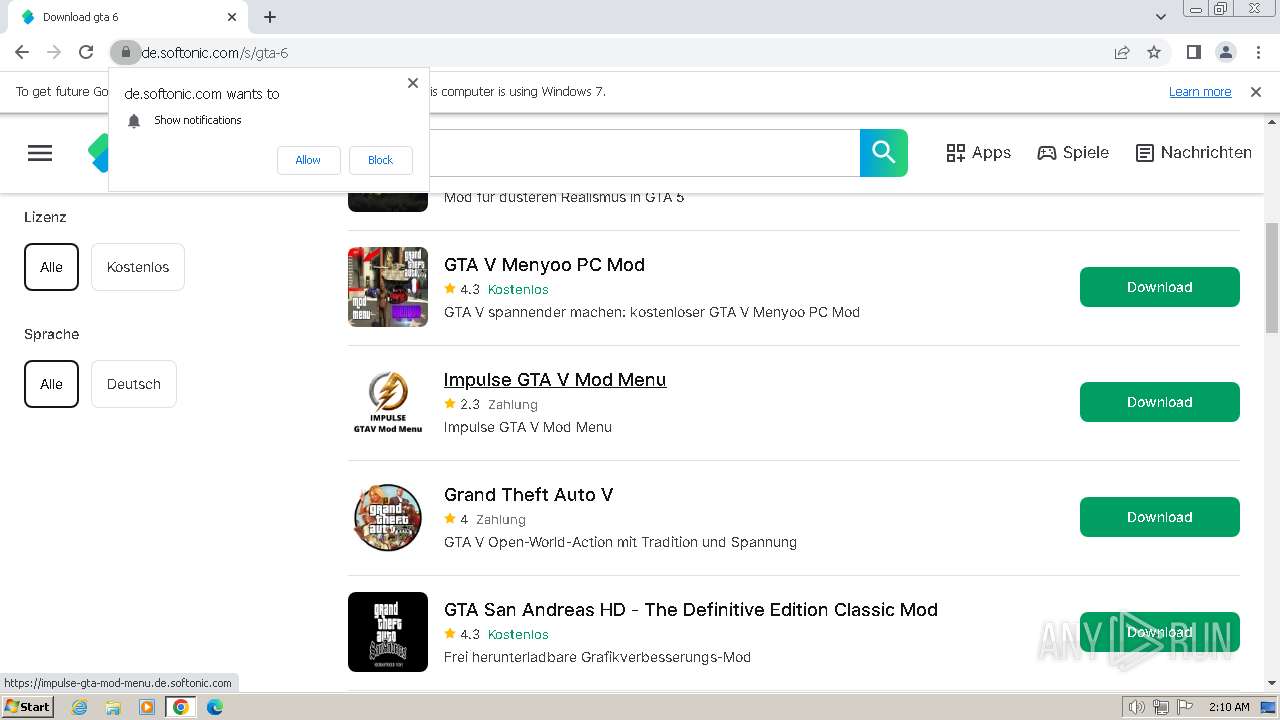The width and height of the screenshot is (1280, 720).
Task: Filter by Deutsch language
Action: click(x=134, y=384)
